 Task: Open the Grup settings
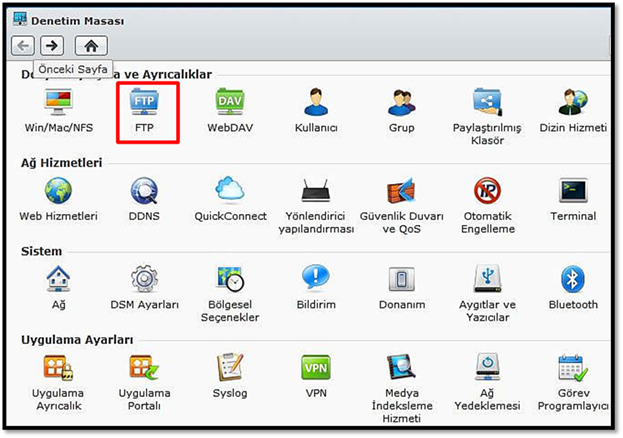click(402, 105)
